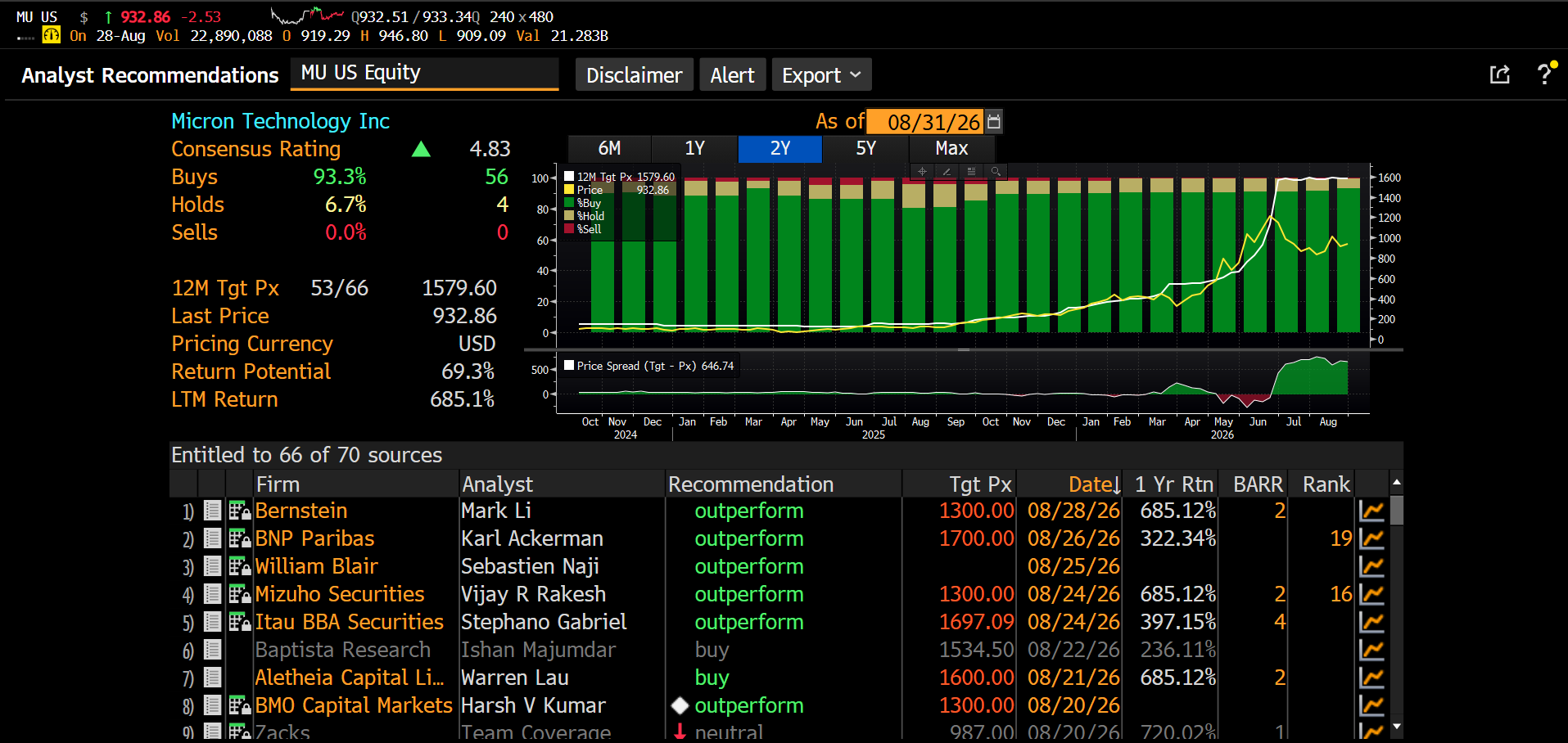
Task: Toggle Price Spread series in lower chart
Action: [649, 366]
